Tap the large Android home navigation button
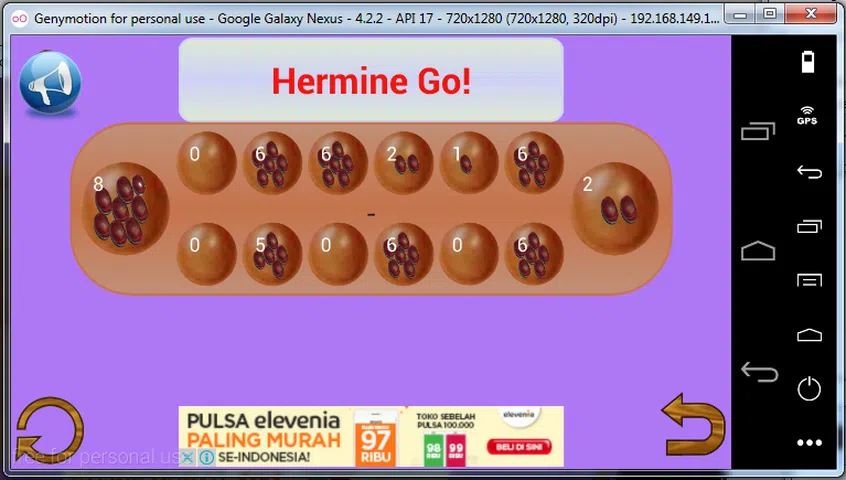The width and height of the screenshot is (846, 480). point(759,250)
